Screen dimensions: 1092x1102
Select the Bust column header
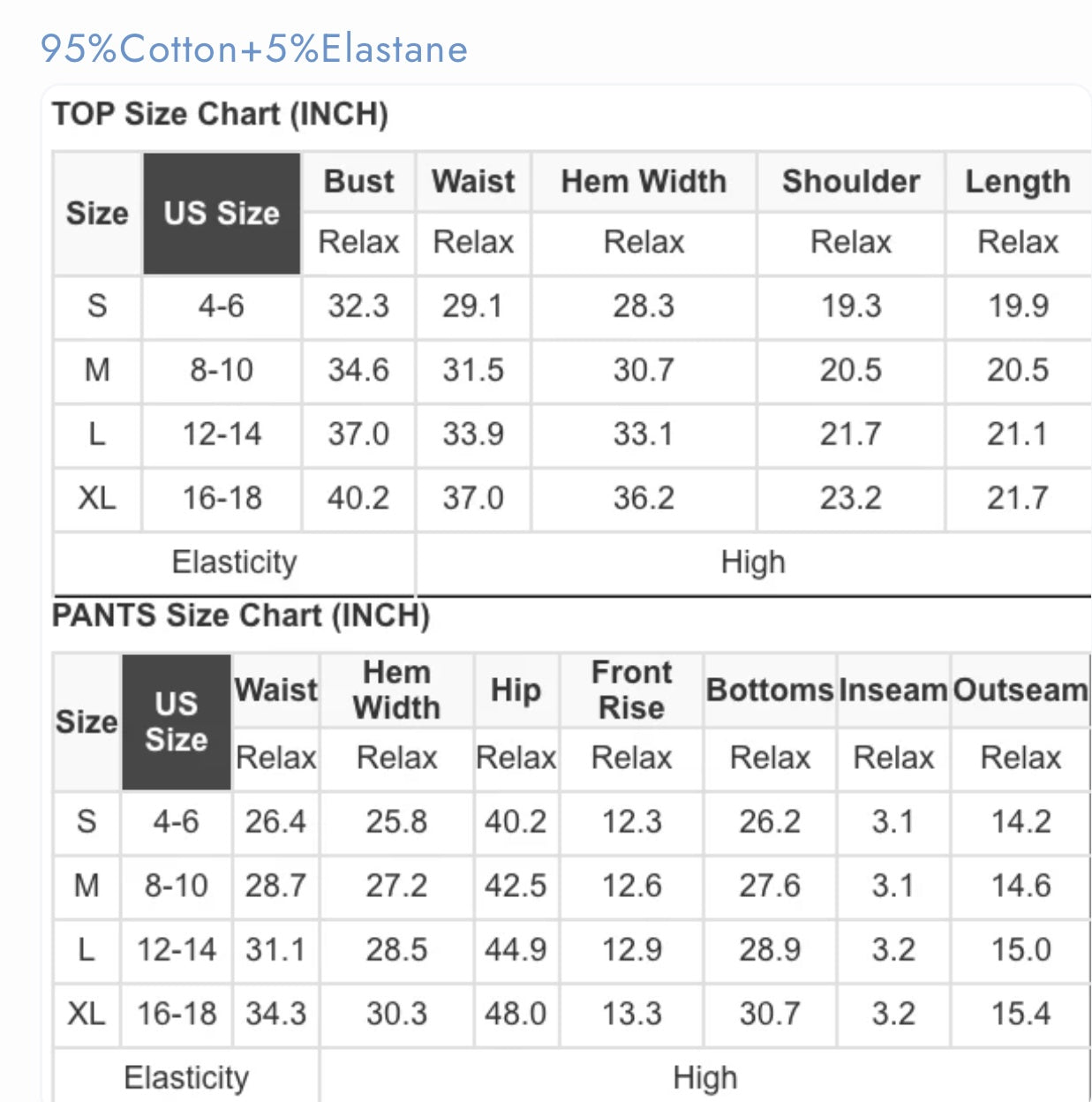click(358, 181)
